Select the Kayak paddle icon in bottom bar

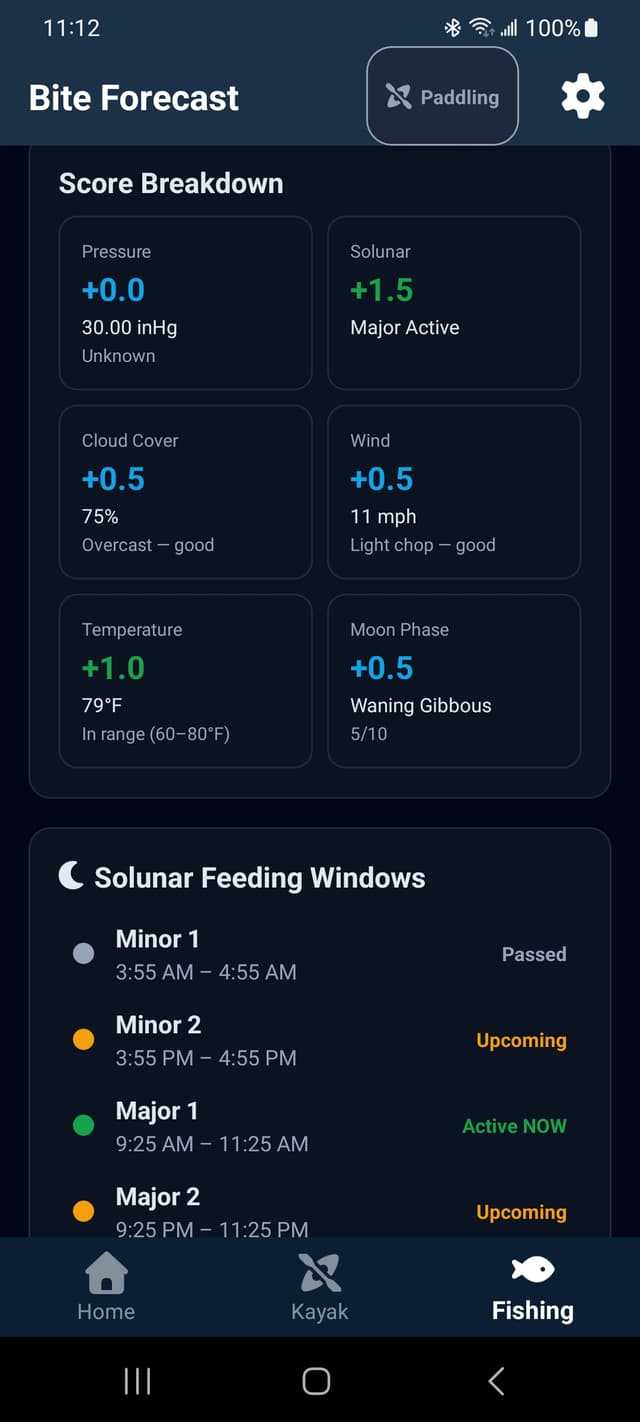point(319,1267)
